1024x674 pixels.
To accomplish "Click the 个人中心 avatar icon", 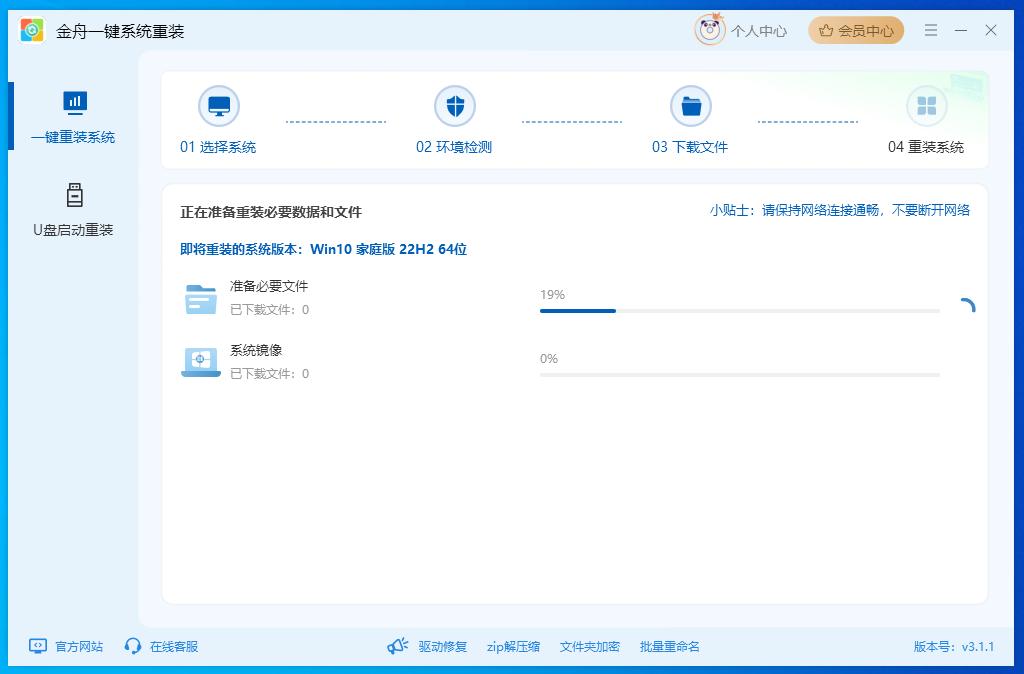I will pos(710,30).
